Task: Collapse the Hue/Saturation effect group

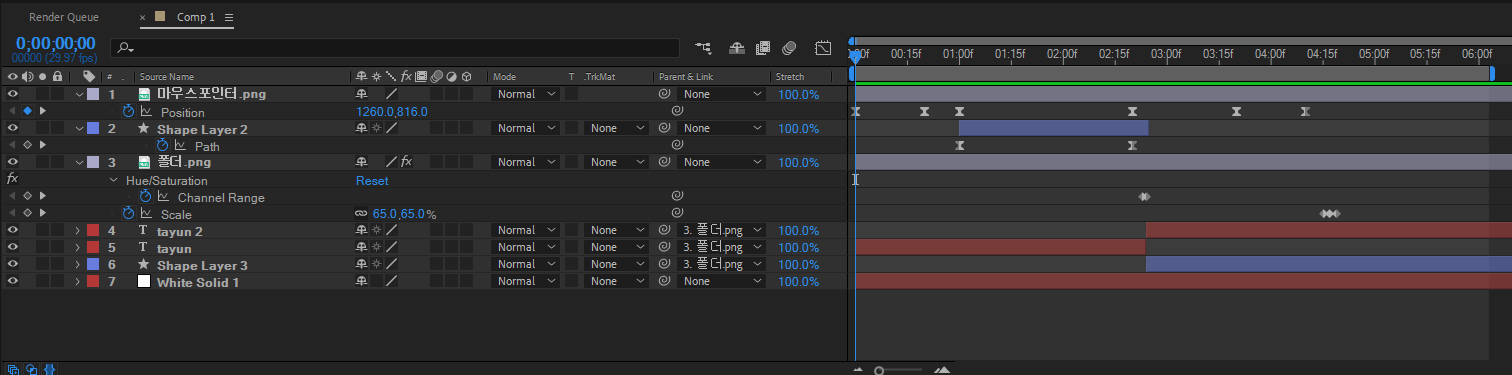Action: pyautogui.click(x=114, y=180)
